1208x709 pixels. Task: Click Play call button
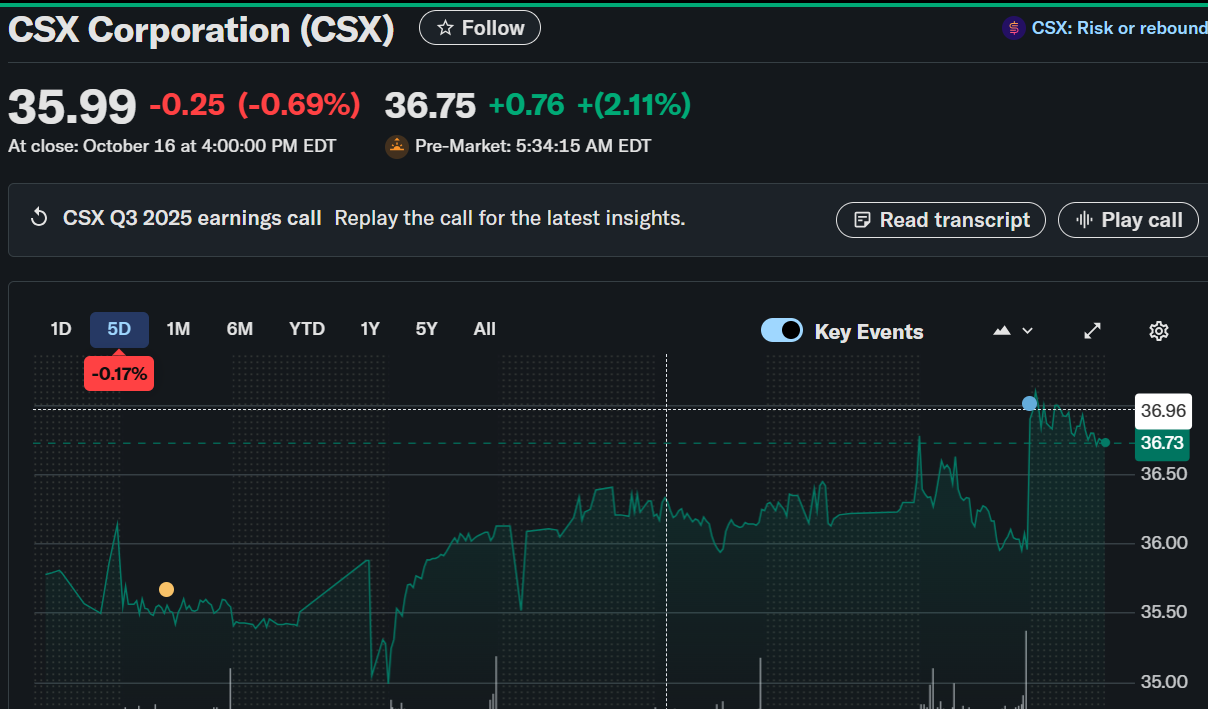point(1128,220)
